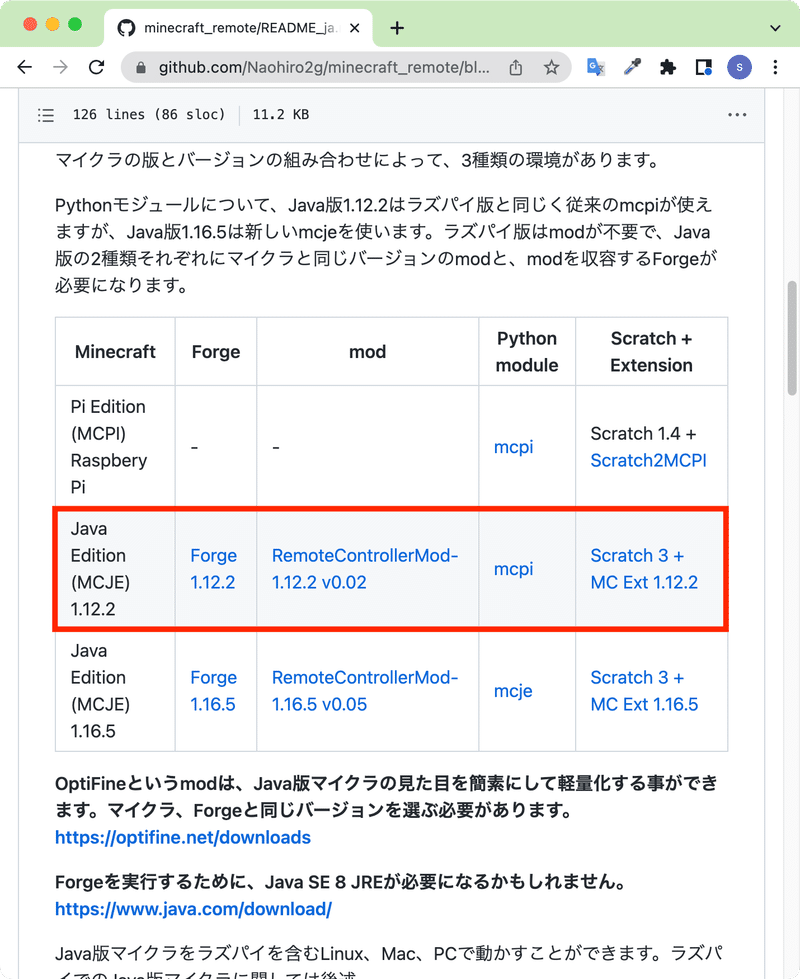Click the '126 lines (86 sloc)' text

149,115
